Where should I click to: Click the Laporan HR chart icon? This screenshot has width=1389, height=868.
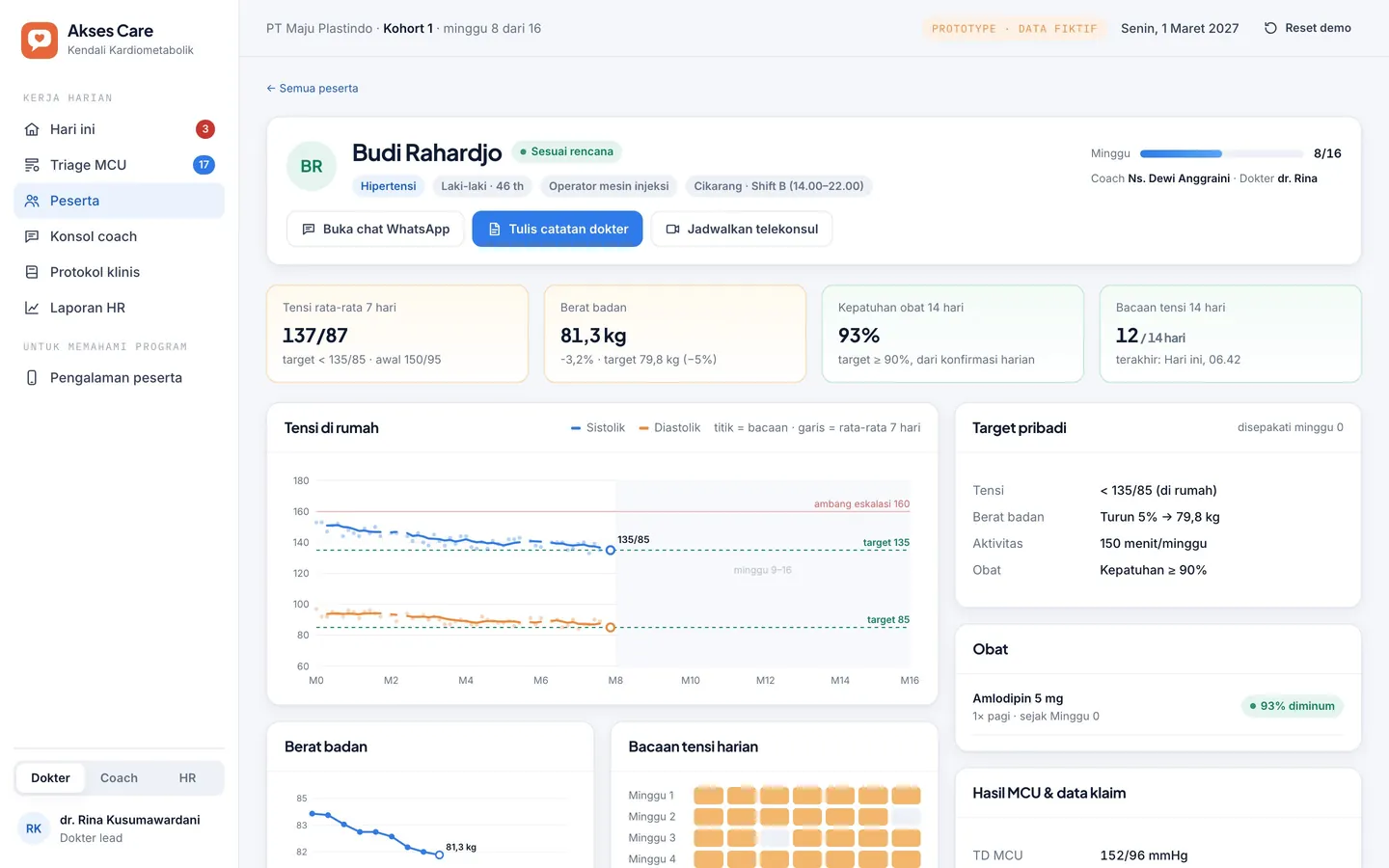[32, 308]
